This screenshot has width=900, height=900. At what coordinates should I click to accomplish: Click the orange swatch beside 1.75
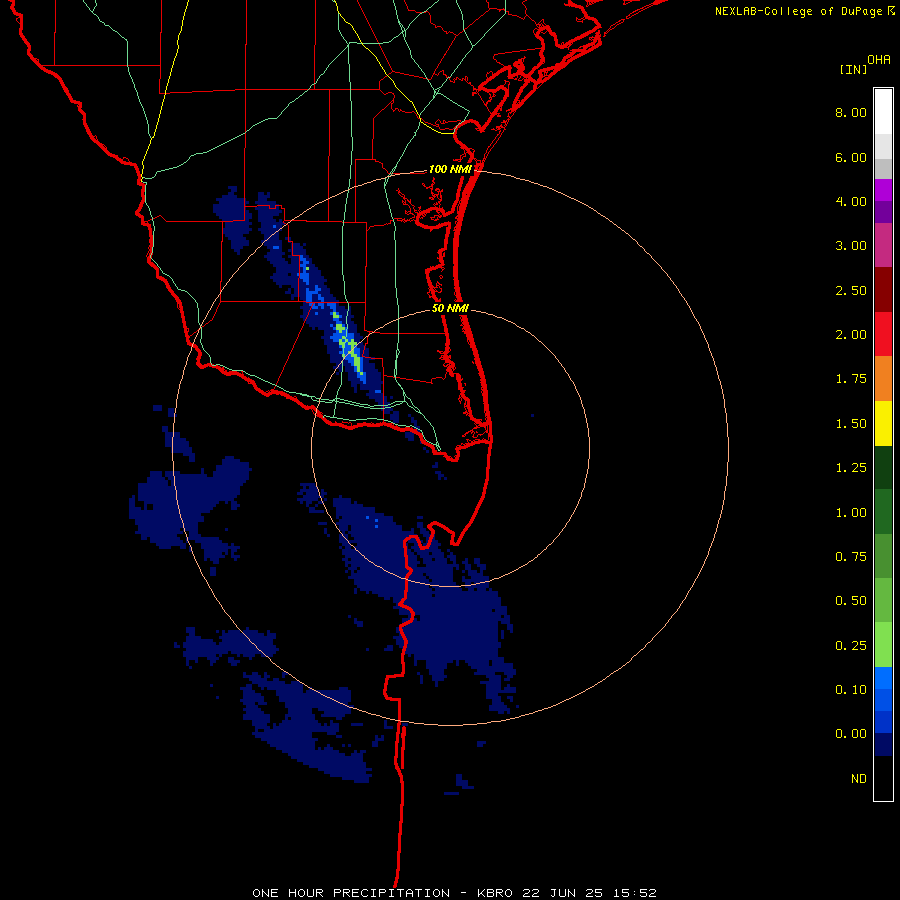tap(883, 378)
